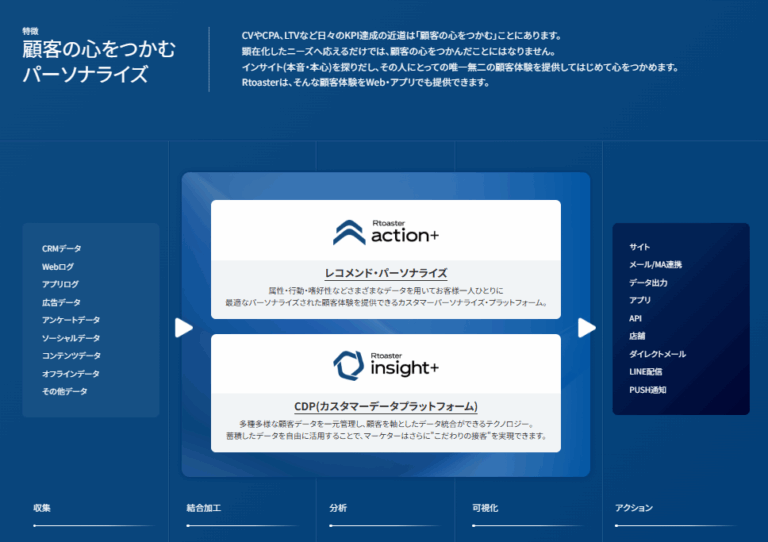Select CRMデータ in the data list
The width and height of the screenshot is (768, 542).
coord(62,249)
